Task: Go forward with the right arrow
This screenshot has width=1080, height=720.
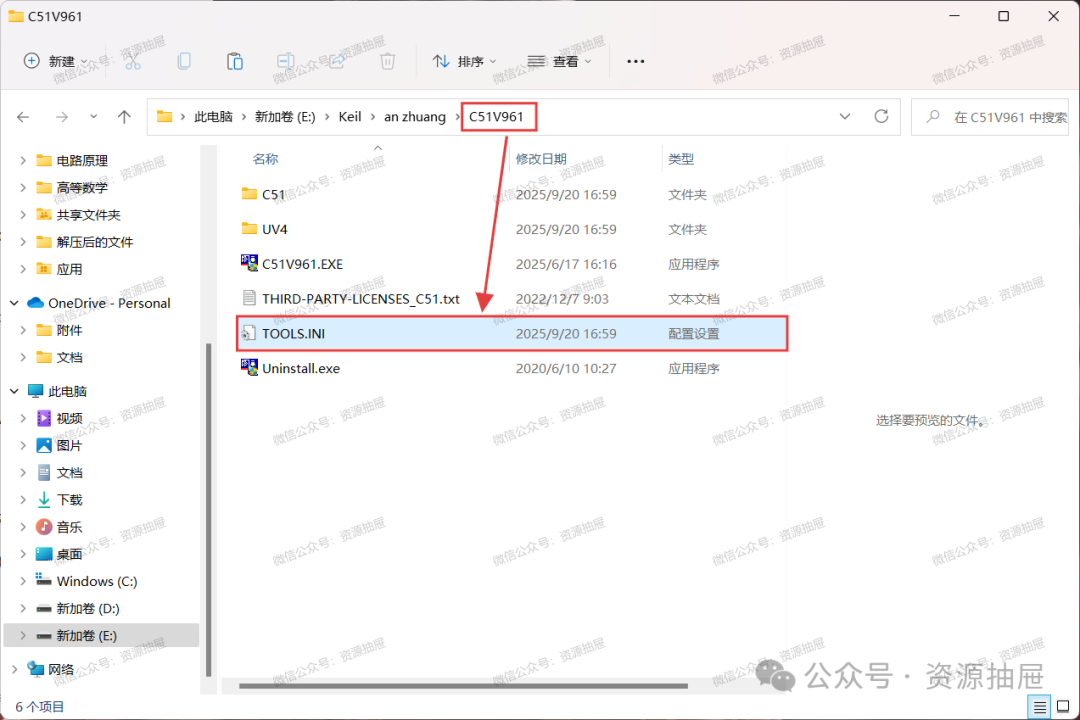Action: click(62, 117)
